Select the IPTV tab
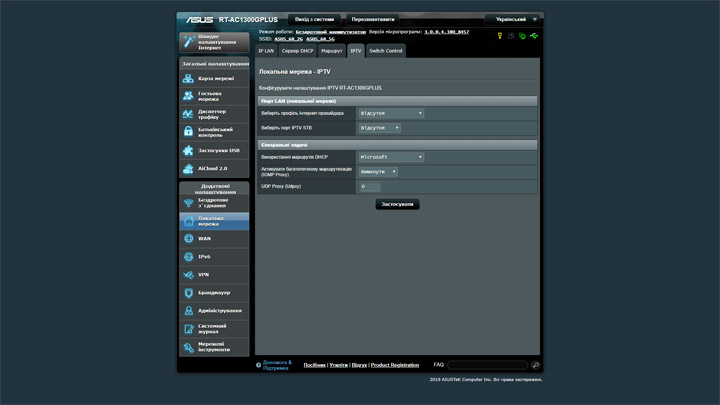The width and height of the screenshot is (720, 405). coord(356,51)
